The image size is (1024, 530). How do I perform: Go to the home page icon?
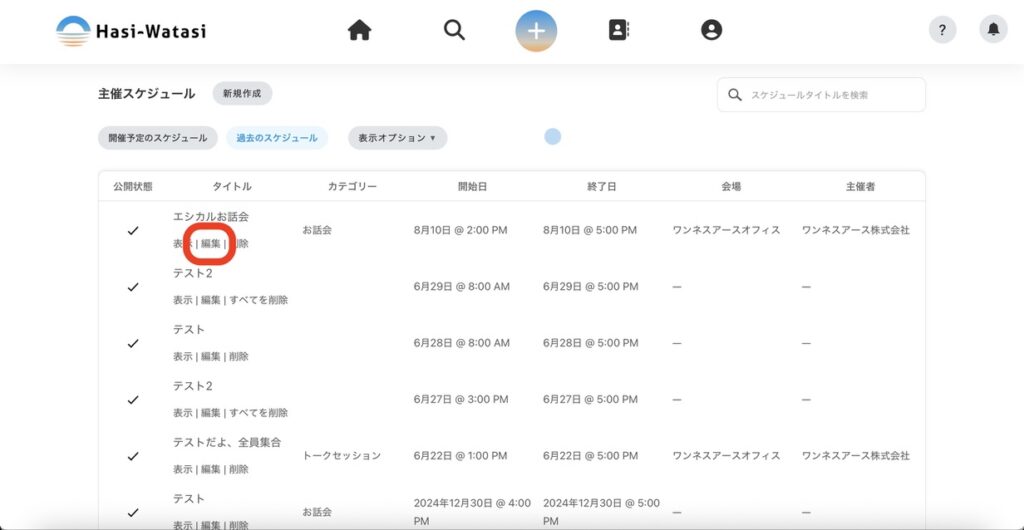click(x=359, y=31)
